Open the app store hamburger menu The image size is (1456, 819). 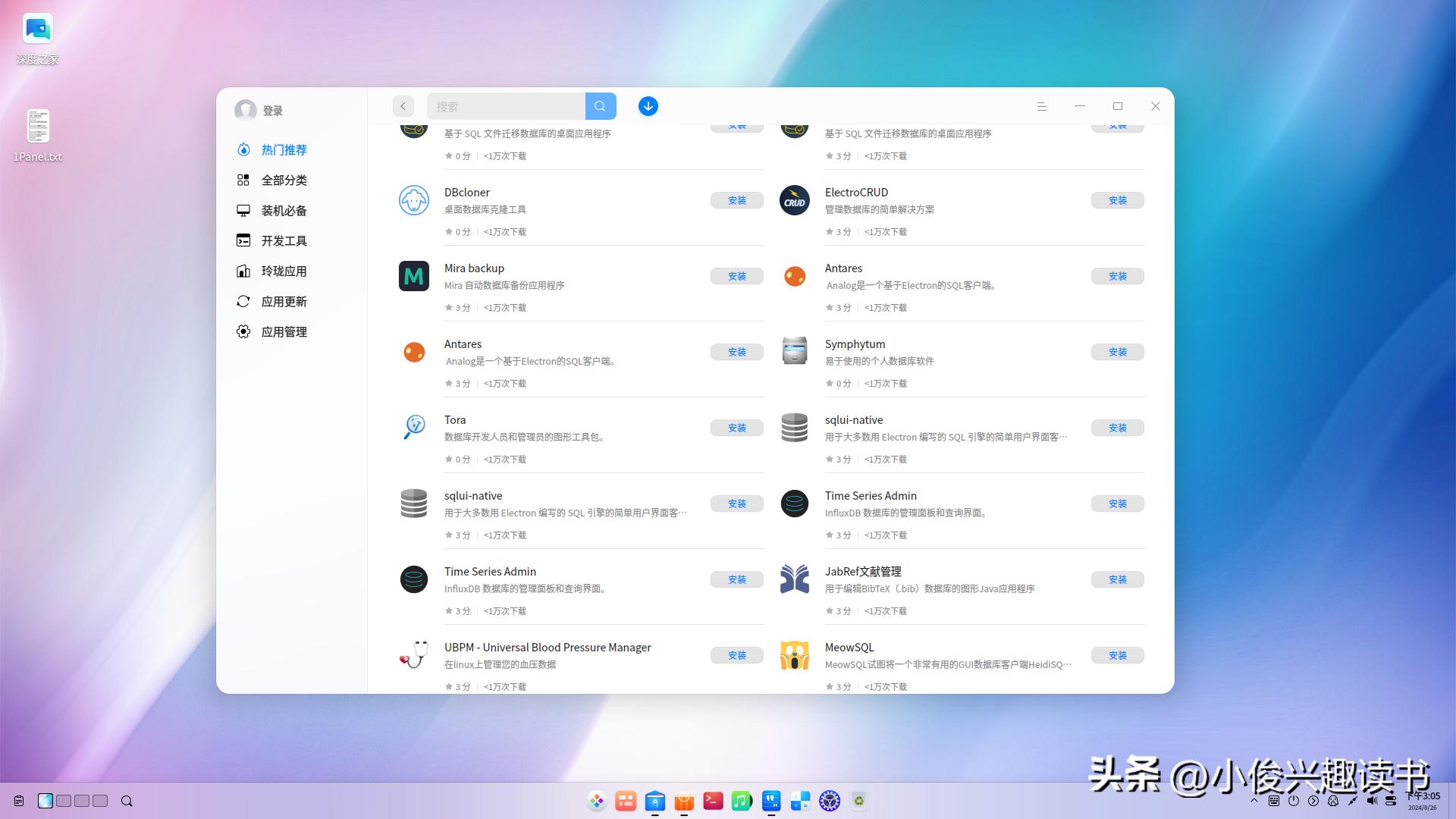tap(1042, 107)
